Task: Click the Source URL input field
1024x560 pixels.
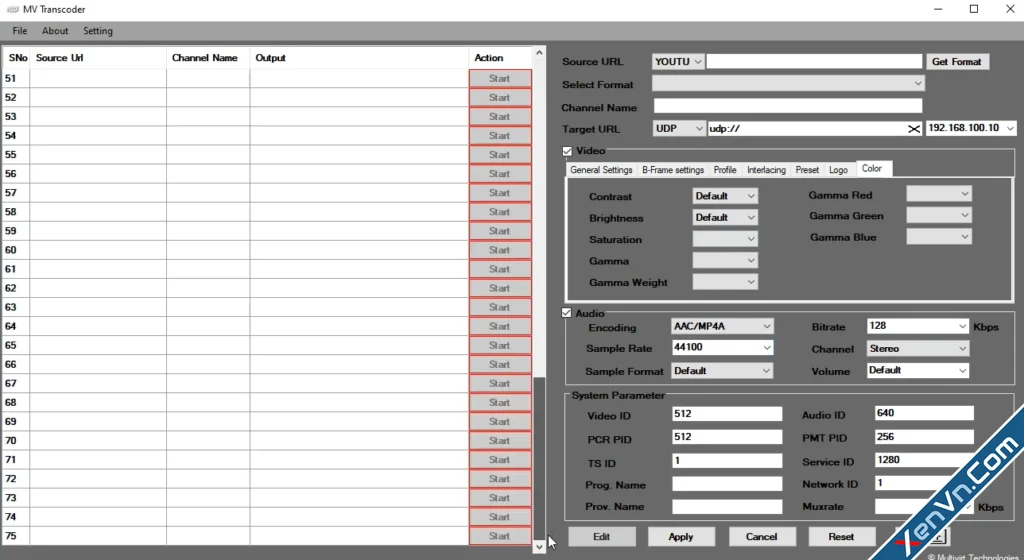Action: pos(814,61)
